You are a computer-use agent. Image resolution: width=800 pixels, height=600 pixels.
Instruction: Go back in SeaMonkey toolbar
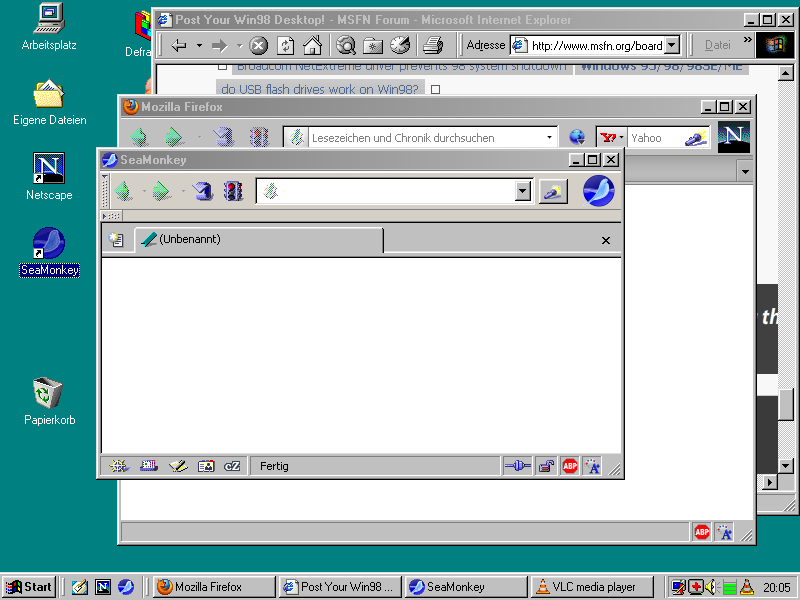click(124, 191)
